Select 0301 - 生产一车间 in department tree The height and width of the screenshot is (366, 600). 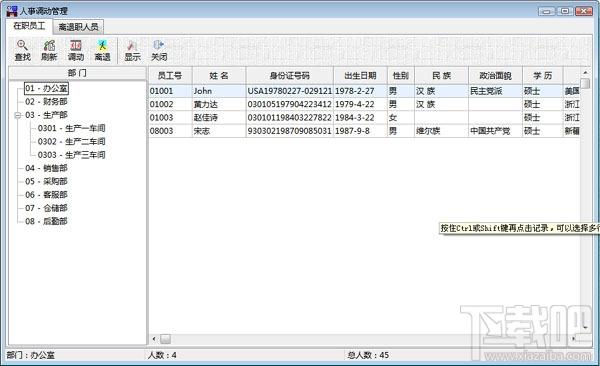coord(71,128)
